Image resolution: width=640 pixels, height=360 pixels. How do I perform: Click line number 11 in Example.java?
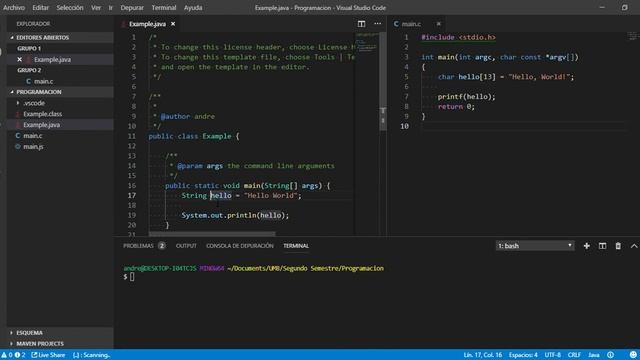tap(131, 136)
